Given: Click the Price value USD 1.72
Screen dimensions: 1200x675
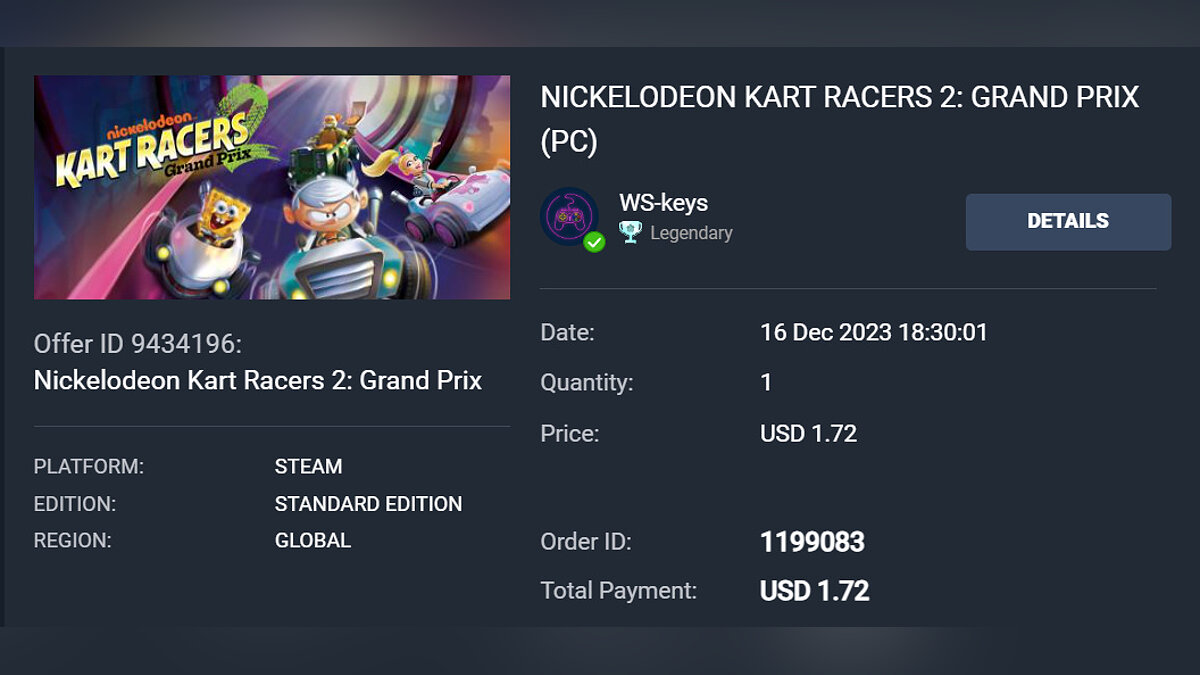Looking at the screenshot, I should 808,434.
